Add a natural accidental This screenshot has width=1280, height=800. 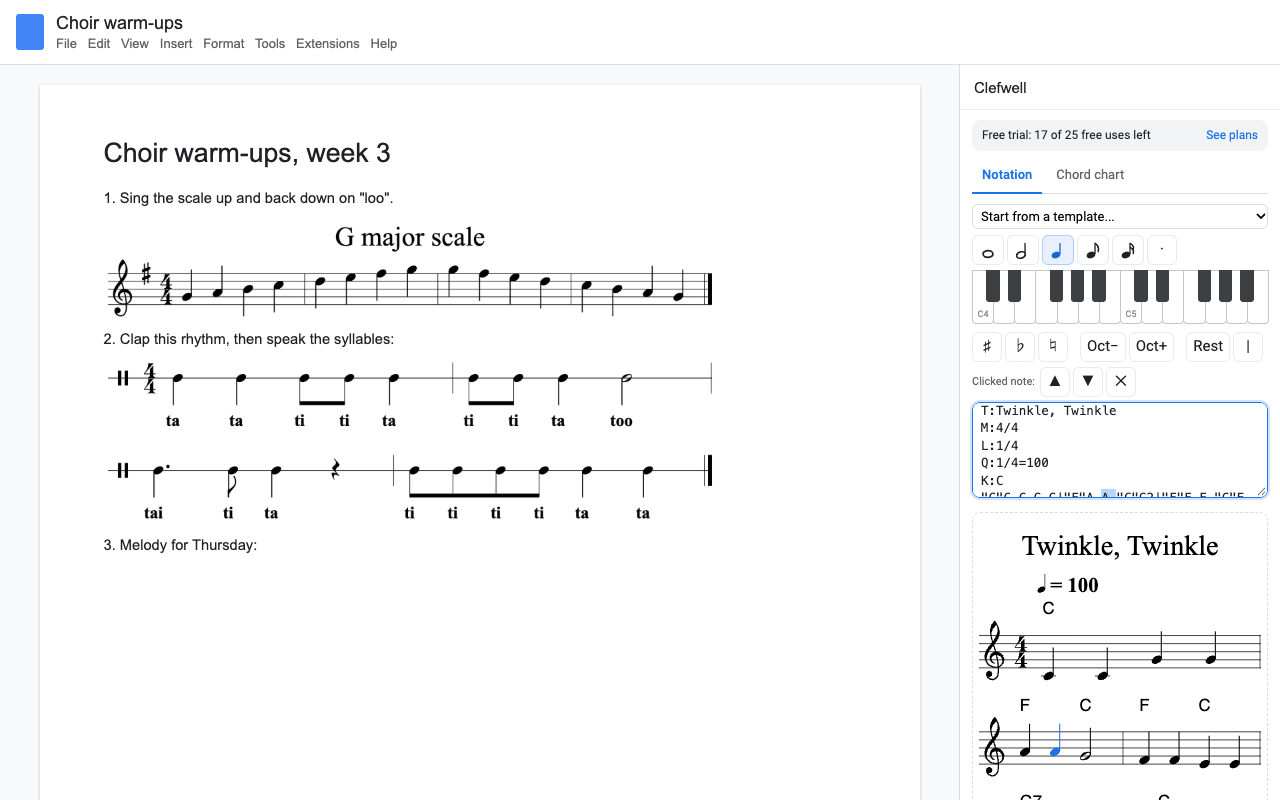click(1052, 346)
